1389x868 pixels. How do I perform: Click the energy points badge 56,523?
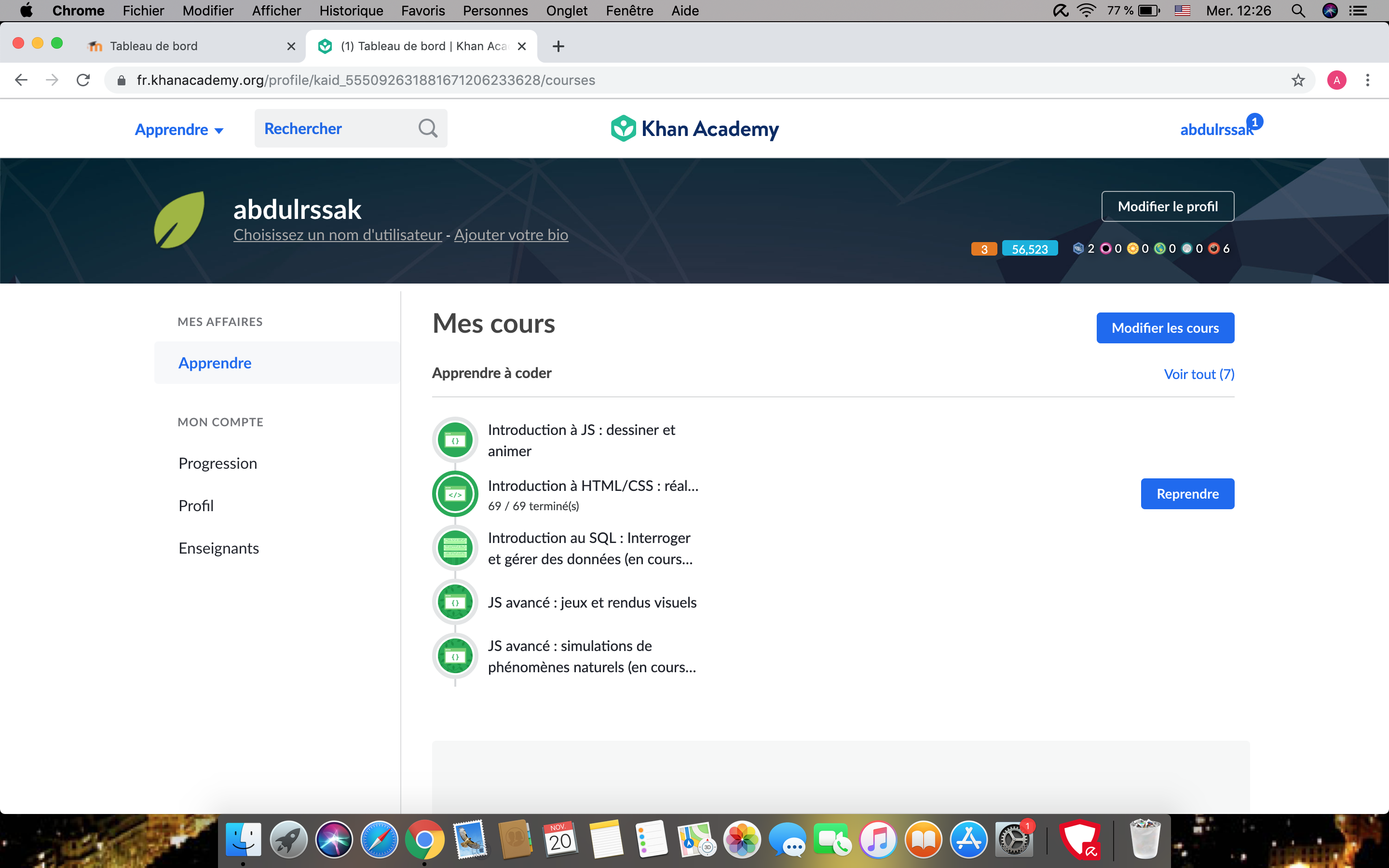tap(1030, 248)
